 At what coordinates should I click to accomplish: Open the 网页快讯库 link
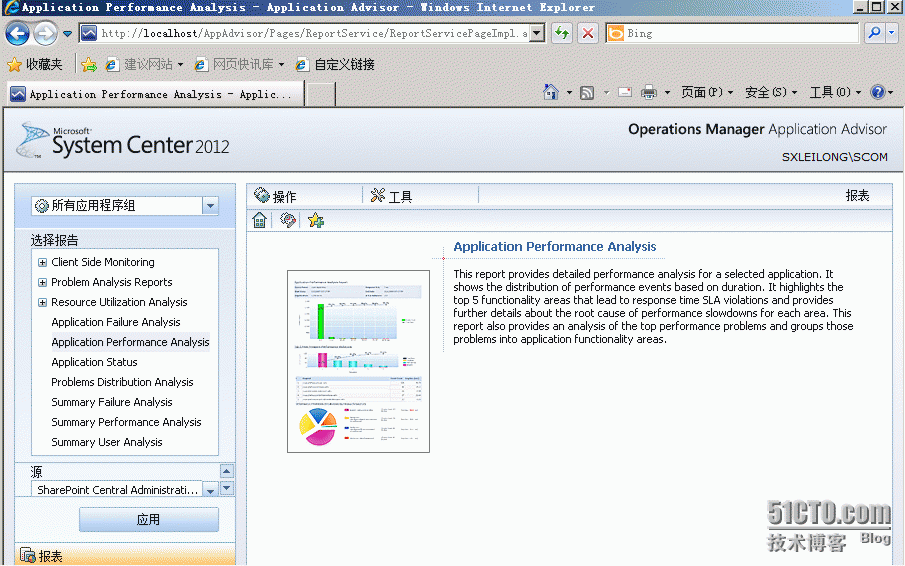[239, 65]
